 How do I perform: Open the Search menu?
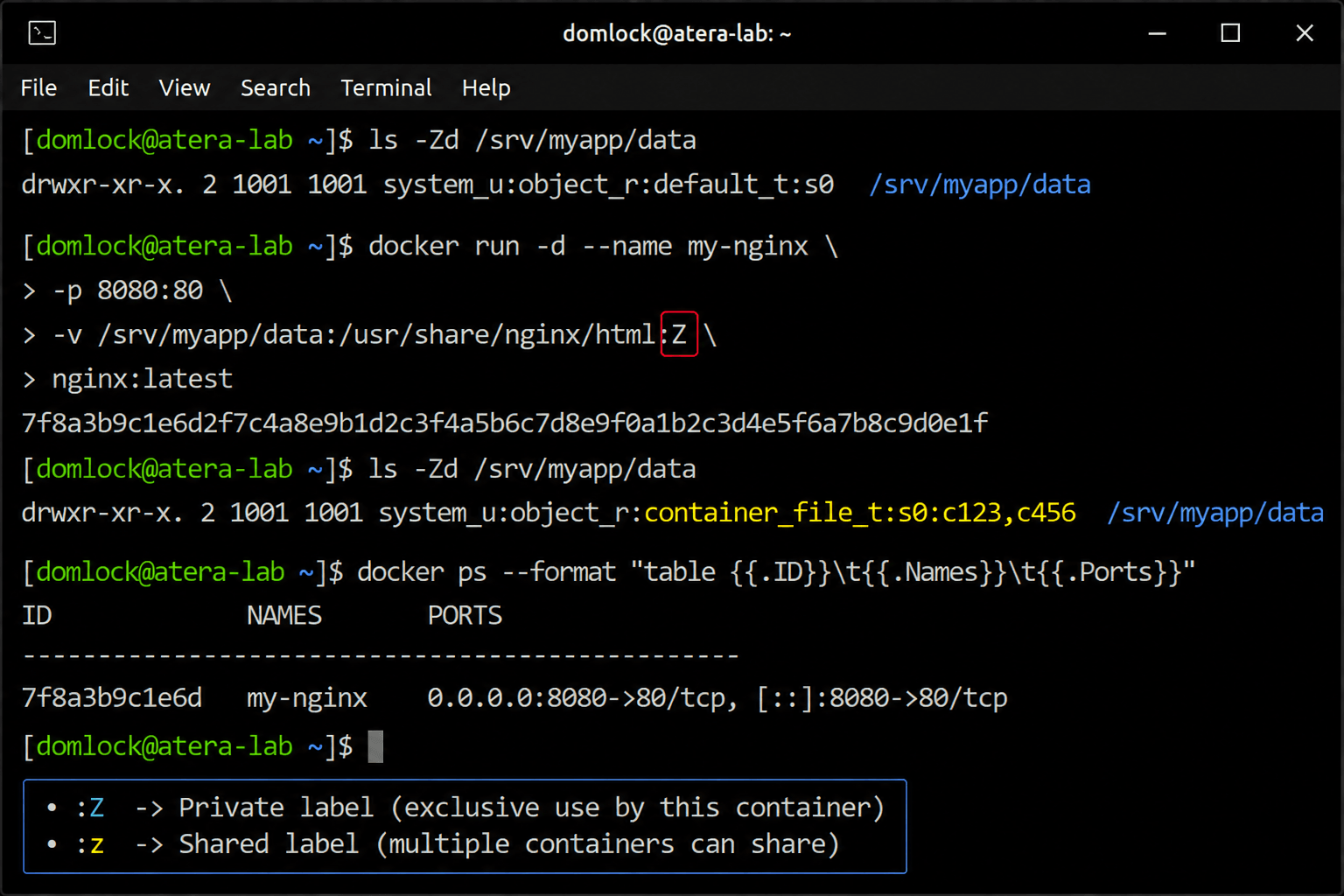276,87
